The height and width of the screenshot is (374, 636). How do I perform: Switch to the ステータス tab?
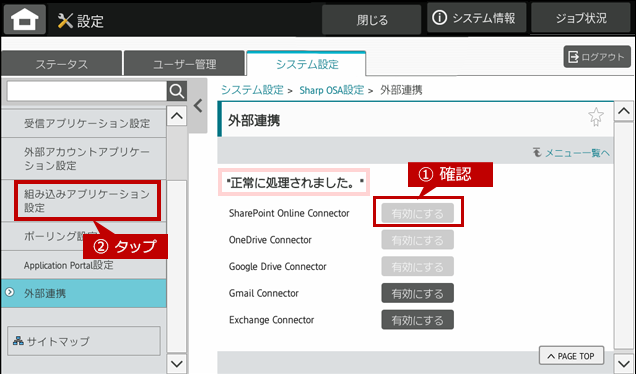[62, 63]
